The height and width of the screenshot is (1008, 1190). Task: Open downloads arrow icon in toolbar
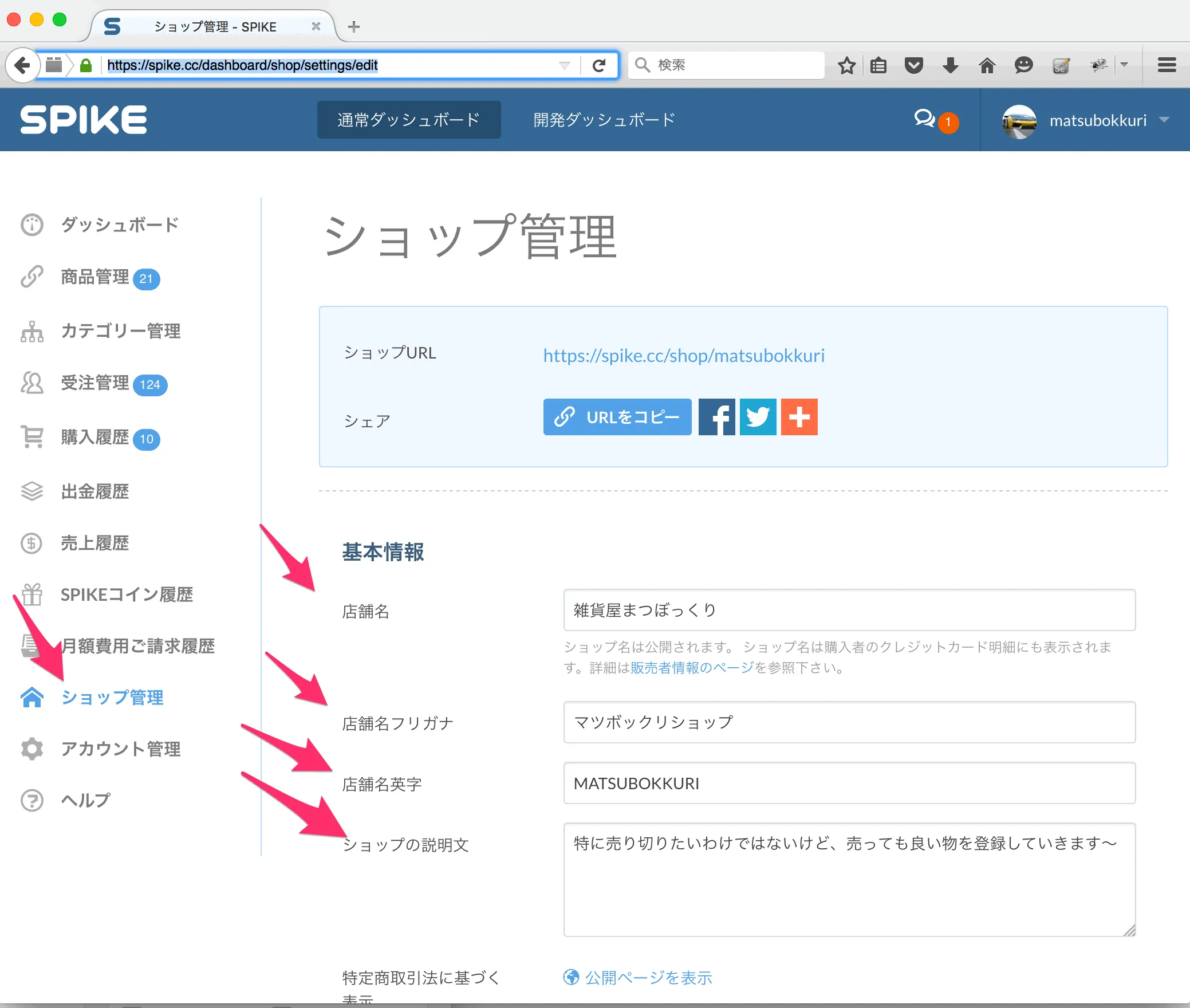pos(950,65)
